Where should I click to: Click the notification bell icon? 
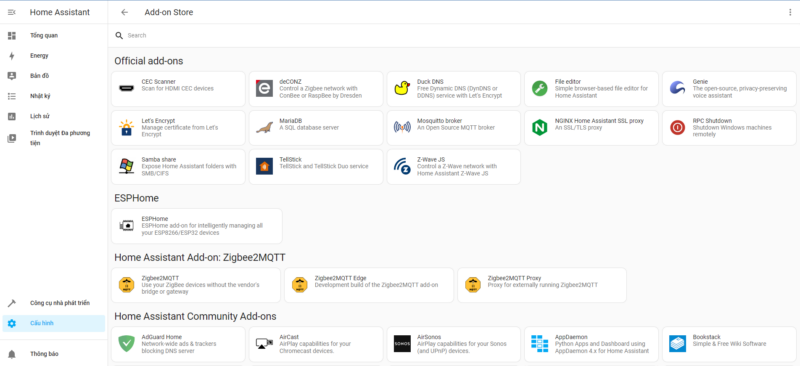click(x=12, y=354)
